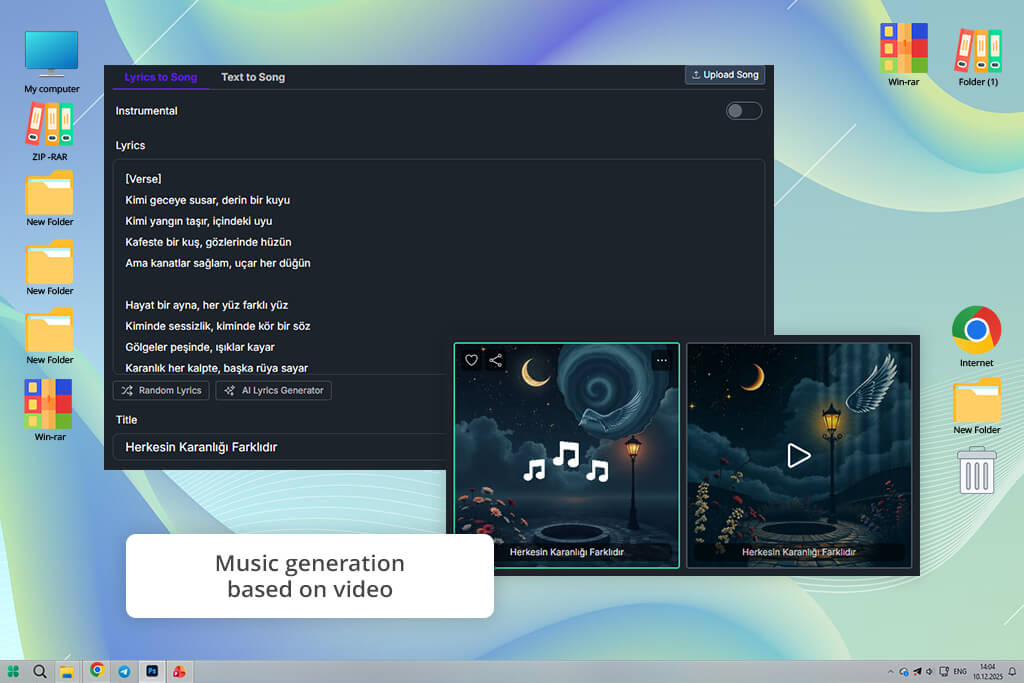
Task: Open the Text to Song tab
Action: click(253, 77)
